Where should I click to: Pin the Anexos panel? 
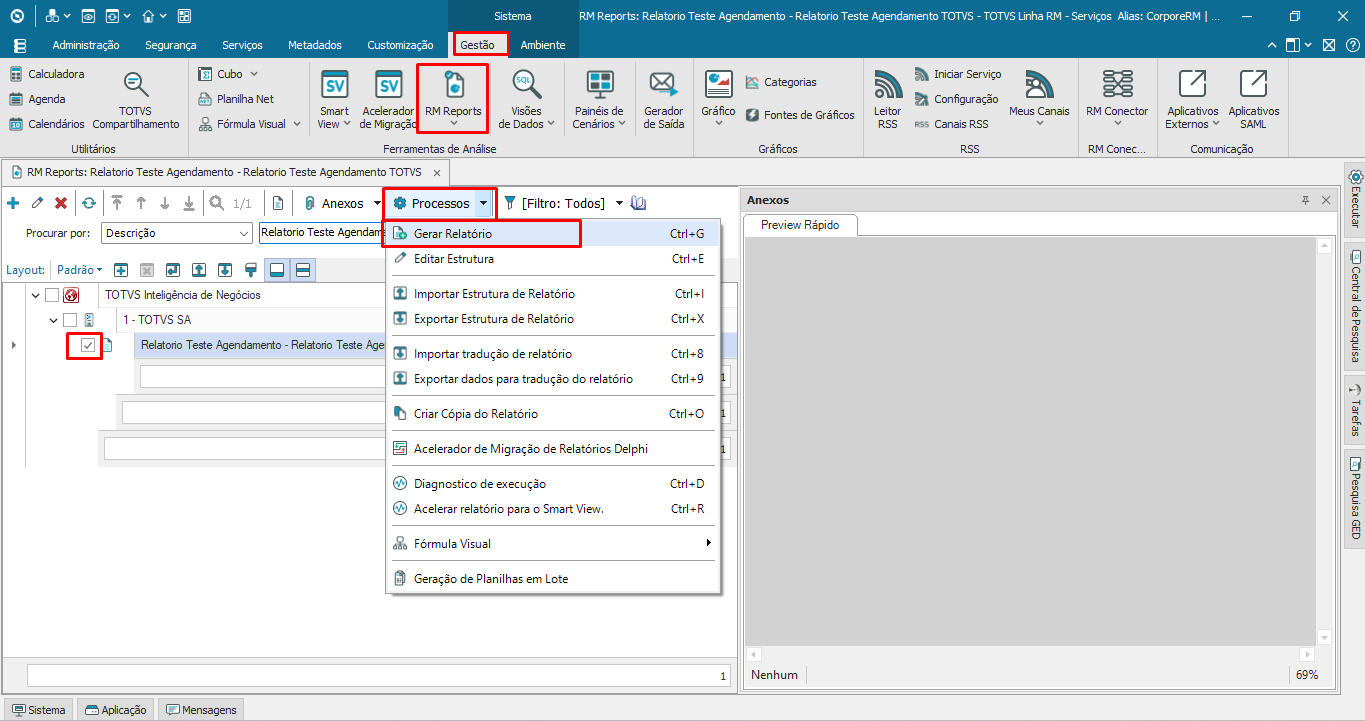(x=1305, y=200)
